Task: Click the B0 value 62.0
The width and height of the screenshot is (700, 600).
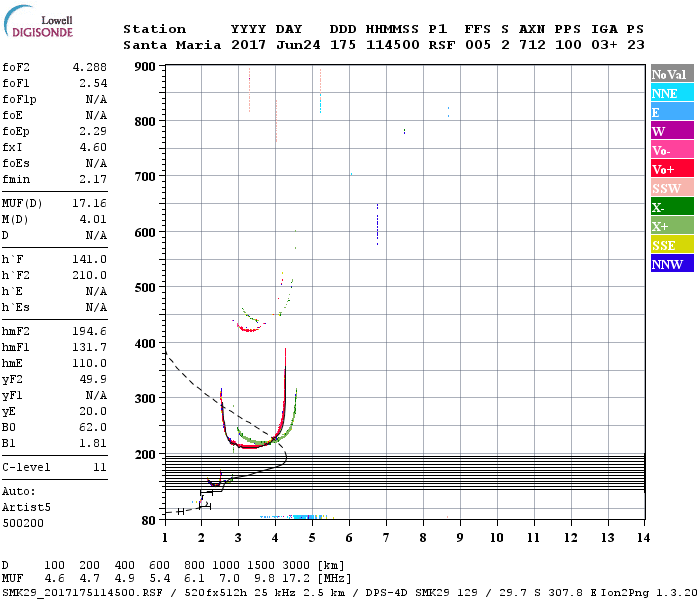Action: [x=93, y=427]
